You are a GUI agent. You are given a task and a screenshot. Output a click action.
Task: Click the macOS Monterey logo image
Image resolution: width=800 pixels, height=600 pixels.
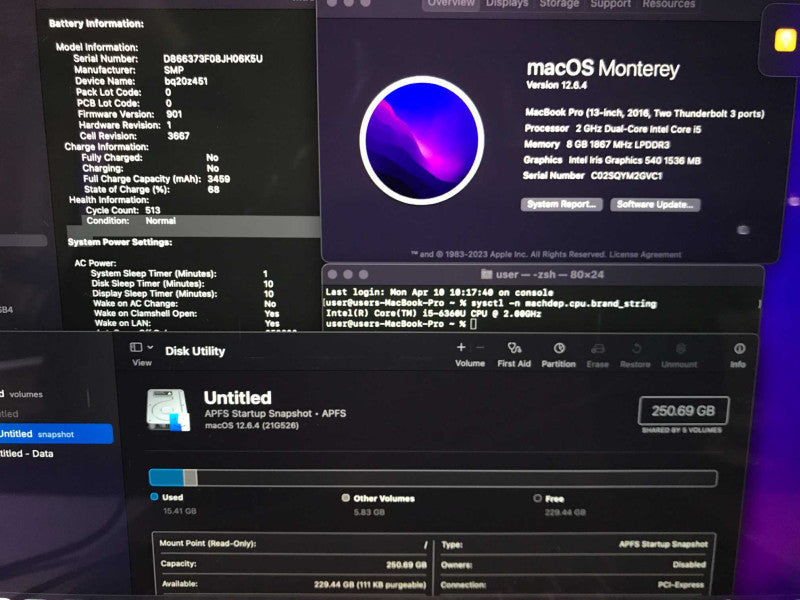coord(422,140)
